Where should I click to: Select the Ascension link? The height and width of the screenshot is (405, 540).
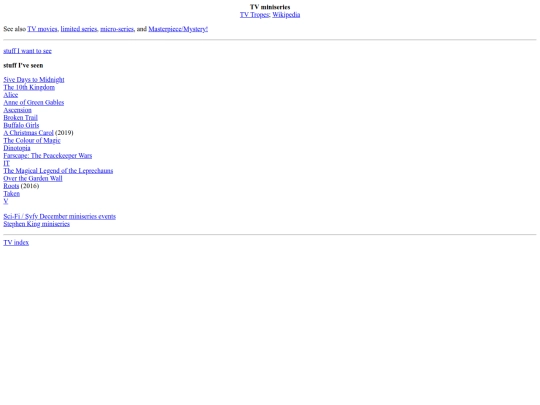pyautogui.click(x=18, y=110)
